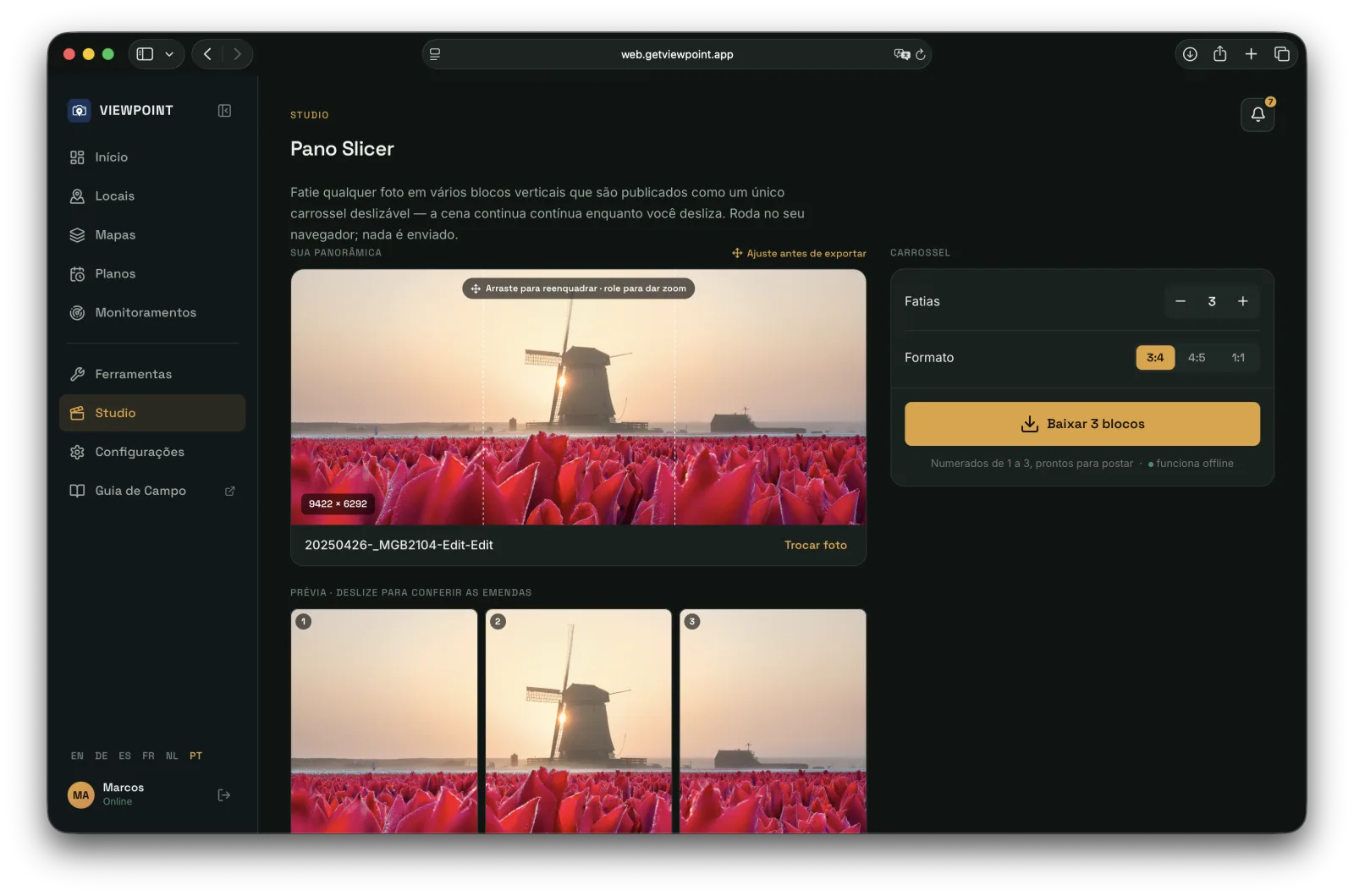Open the Início dashboard icon
Screen dimensions: 1354x896
coord(77,157)
